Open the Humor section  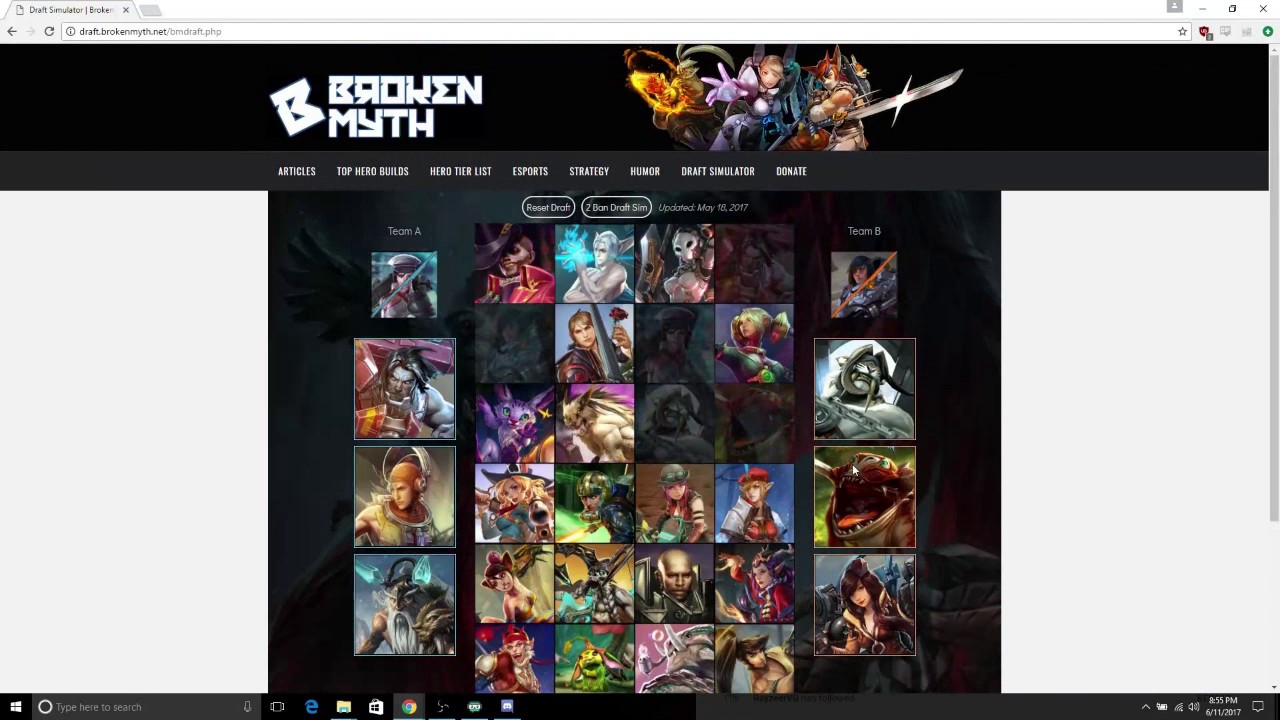(x=645, y=171)
